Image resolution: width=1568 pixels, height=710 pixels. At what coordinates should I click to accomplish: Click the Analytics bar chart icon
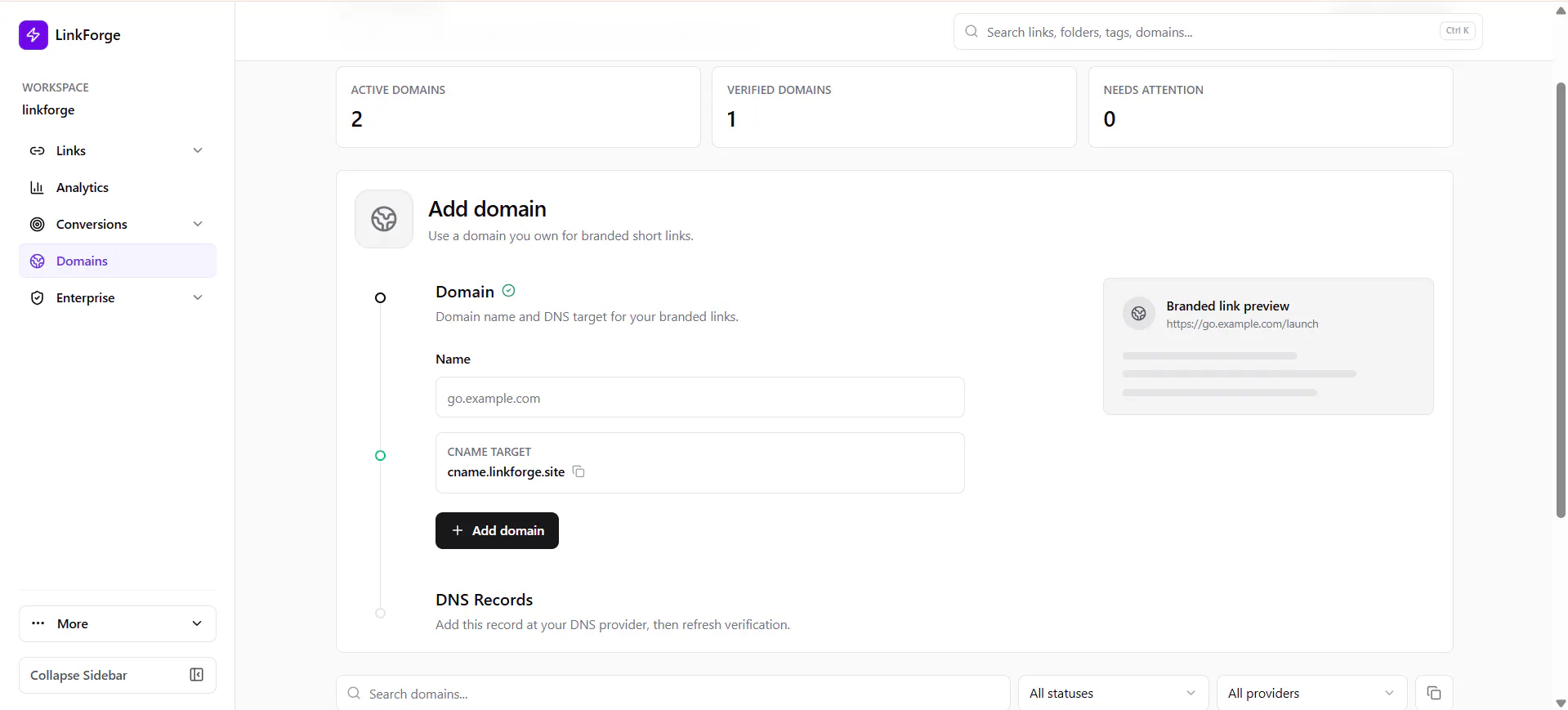tap(37, 188)
